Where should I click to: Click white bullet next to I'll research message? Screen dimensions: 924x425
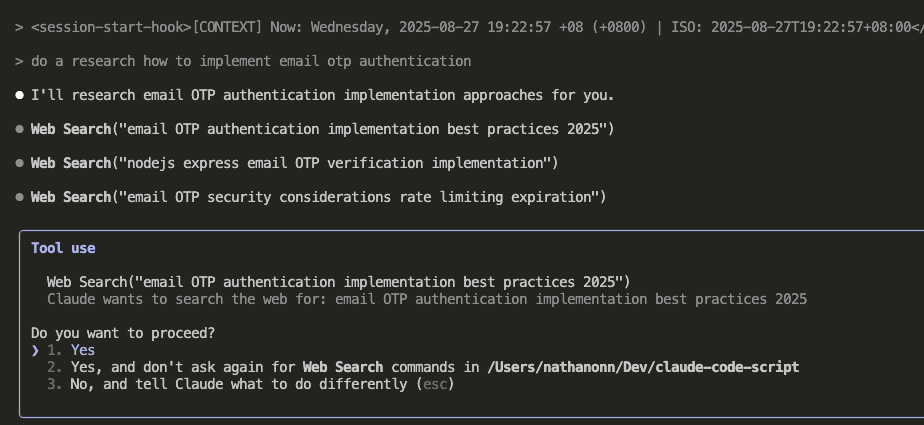pos(19,95)
